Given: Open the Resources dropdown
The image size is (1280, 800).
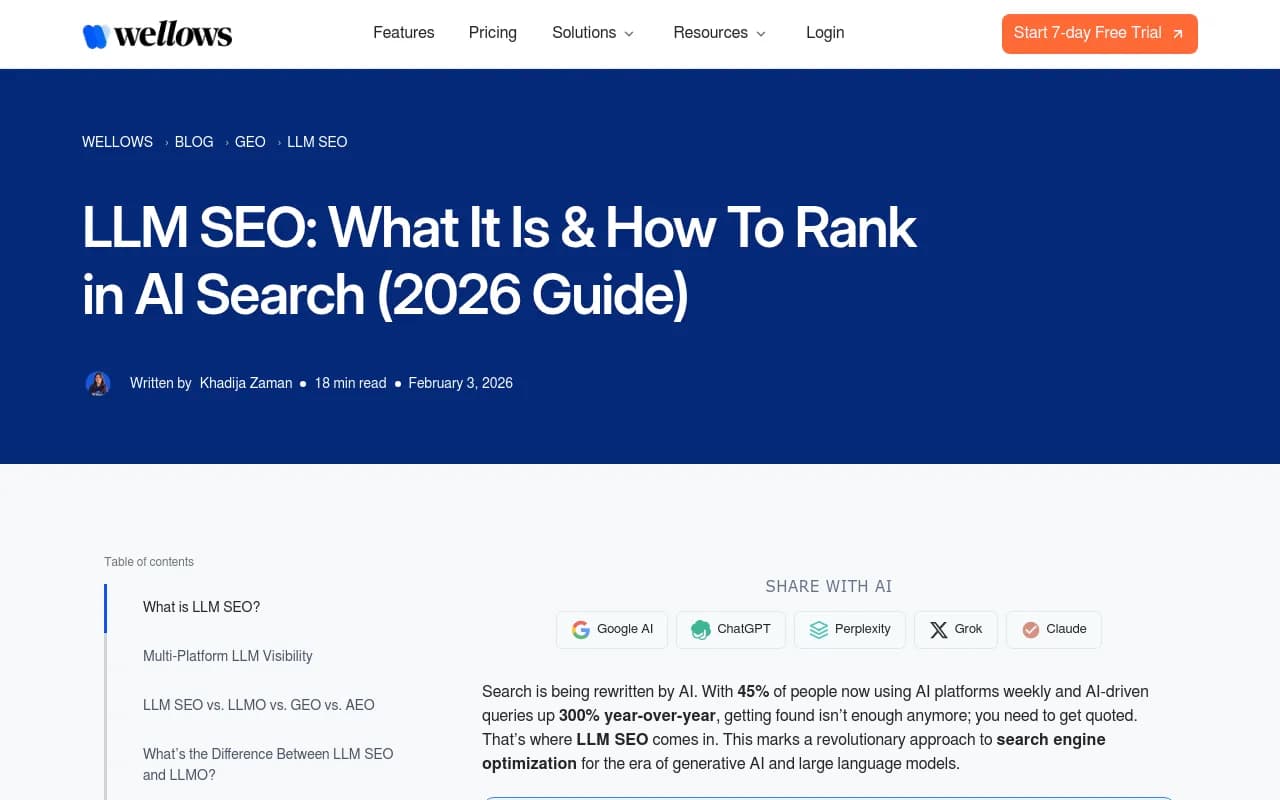Looking at the screenshot, I should click(719, 33).
